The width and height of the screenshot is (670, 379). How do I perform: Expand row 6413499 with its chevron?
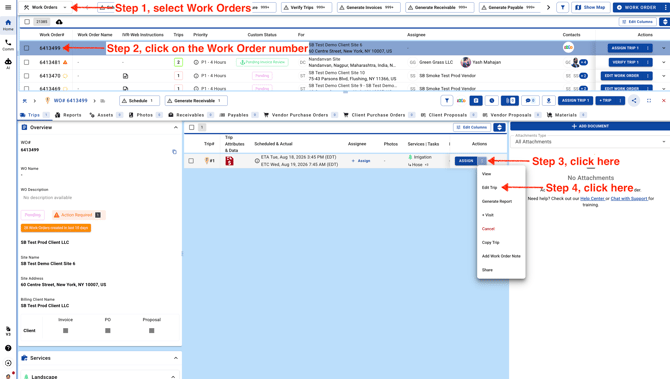click(x=664, y=48)
